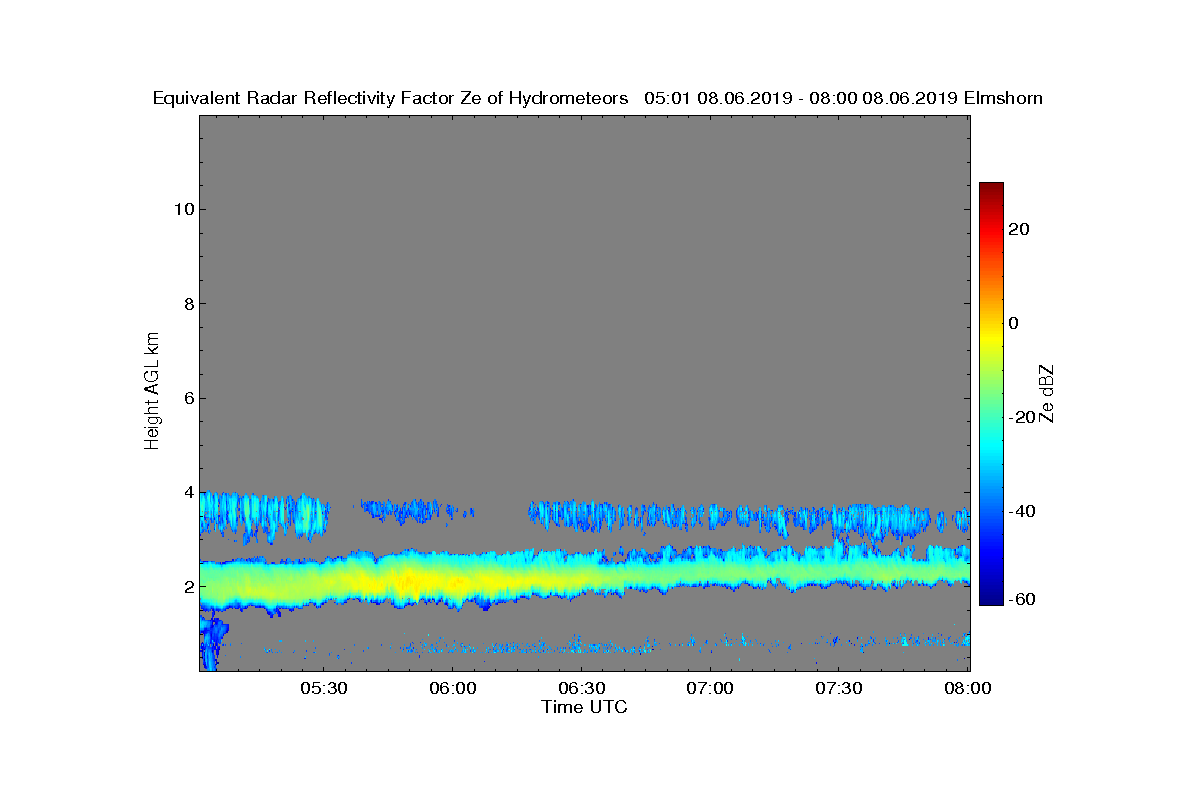Click the colorbar value 20
This screenshot has height=800, width=1200.
pos(1019,229)
